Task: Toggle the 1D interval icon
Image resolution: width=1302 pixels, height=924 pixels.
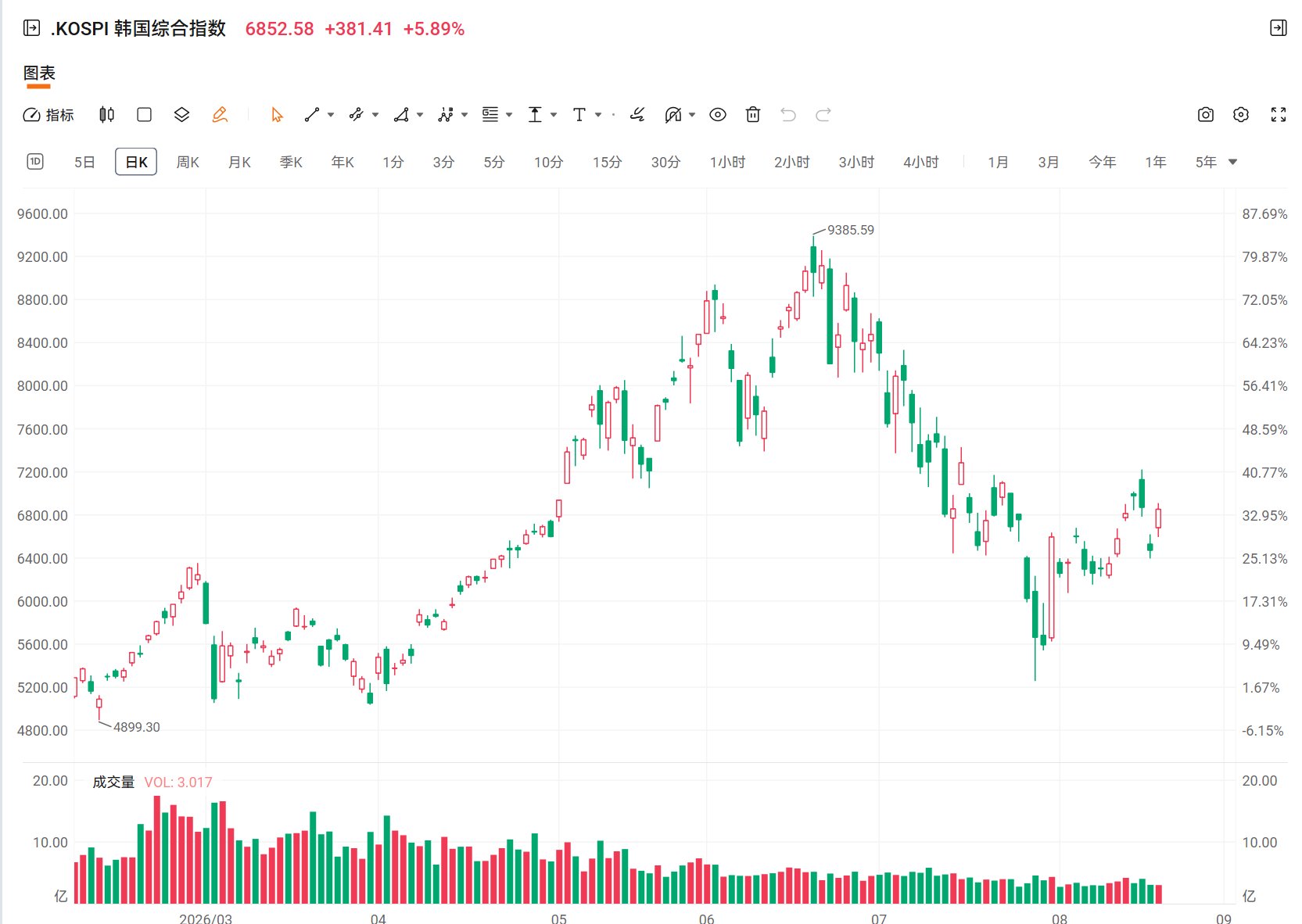Action: tap(35, 162)
